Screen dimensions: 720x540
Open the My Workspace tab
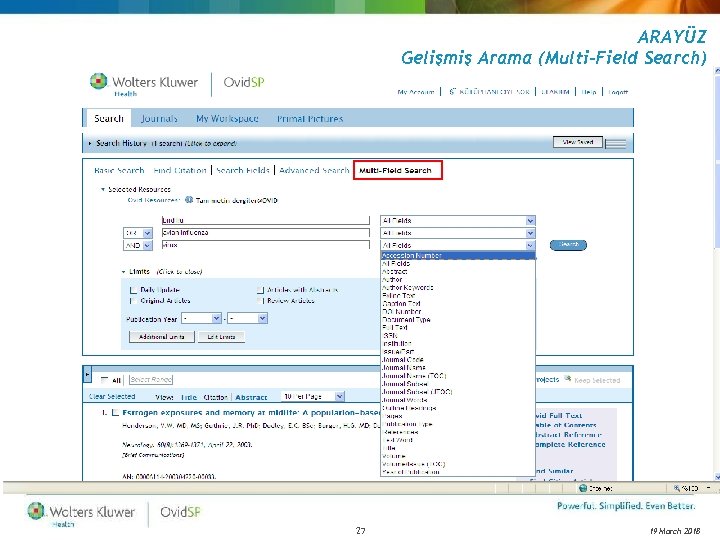pos(227,118)
